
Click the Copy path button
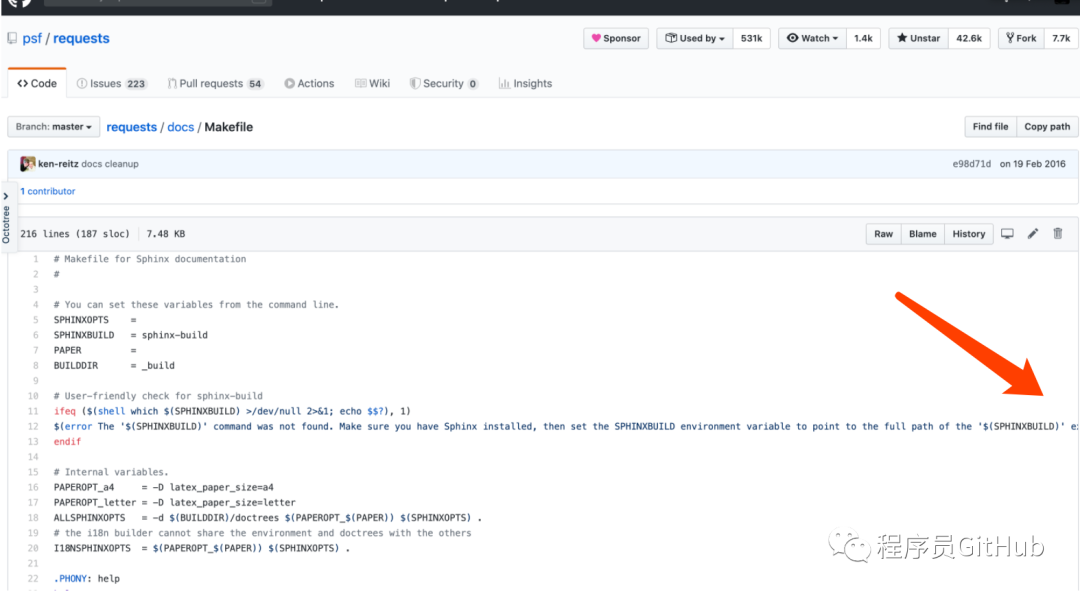[x=1047, y=127]
